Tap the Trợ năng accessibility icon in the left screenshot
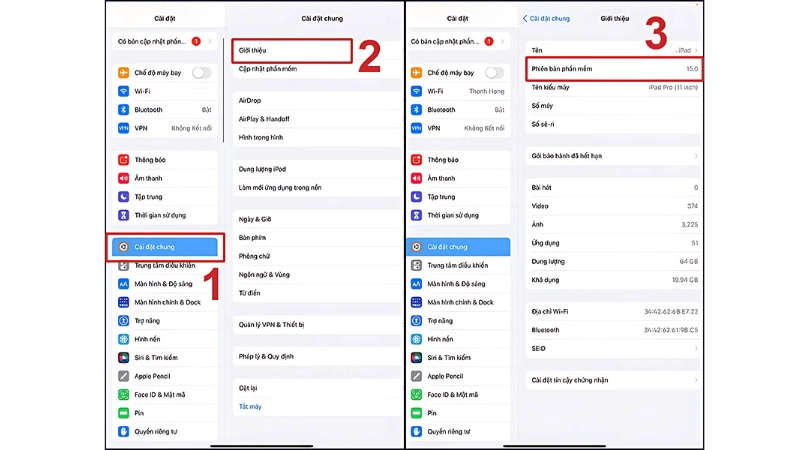This screenshot has height=450, width=800. [123, 320]
